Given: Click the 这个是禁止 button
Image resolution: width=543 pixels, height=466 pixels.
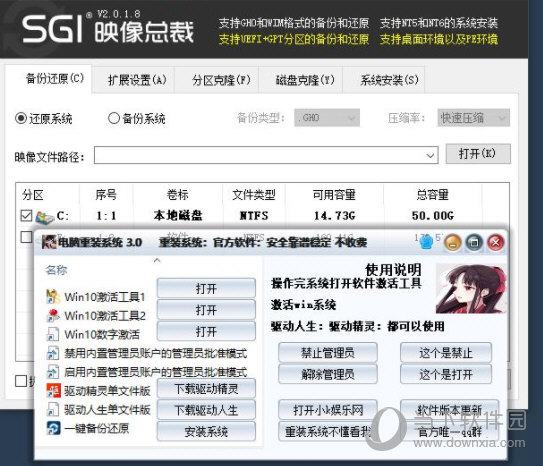Looking at the screenshot, I should coord(446,353).
